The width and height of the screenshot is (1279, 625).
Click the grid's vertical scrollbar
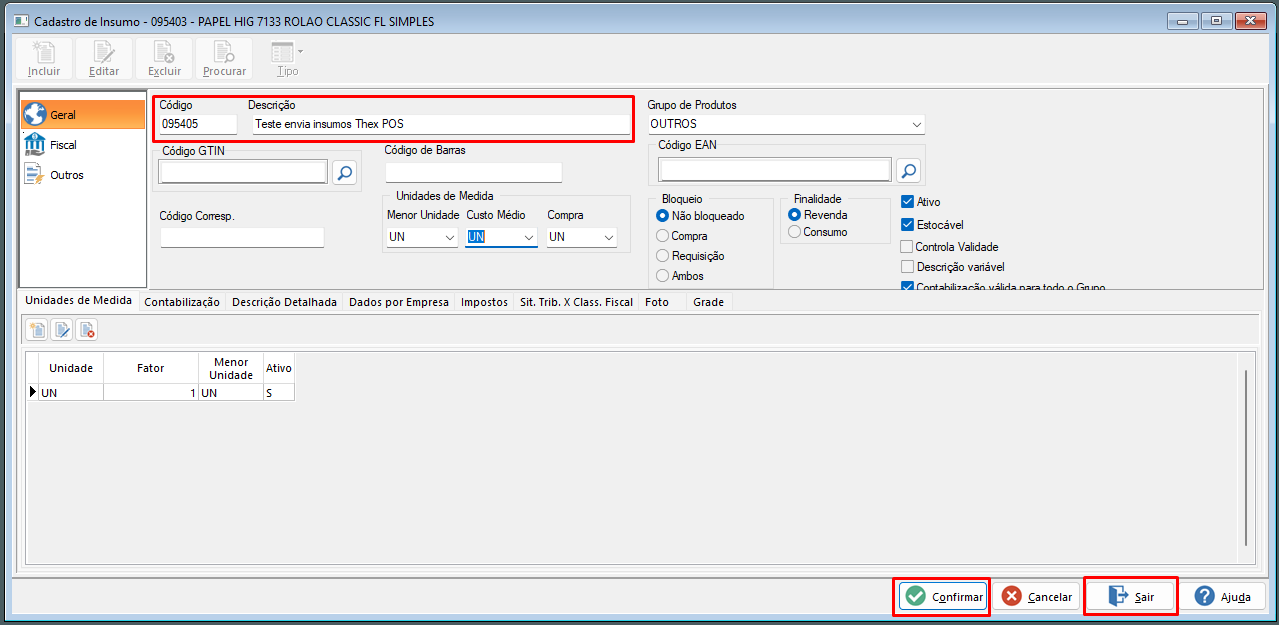click(1246, 457)
